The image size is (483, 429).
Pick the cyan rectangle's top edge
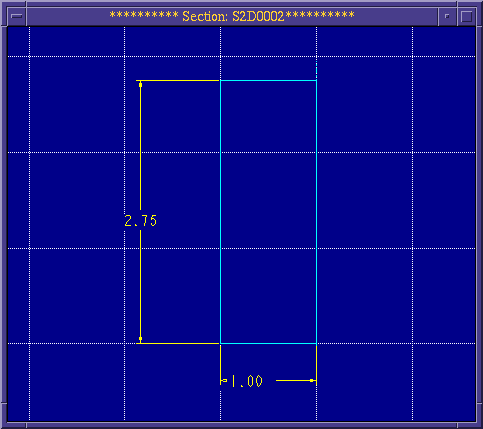pyautogui.click(x=268, y=80)
